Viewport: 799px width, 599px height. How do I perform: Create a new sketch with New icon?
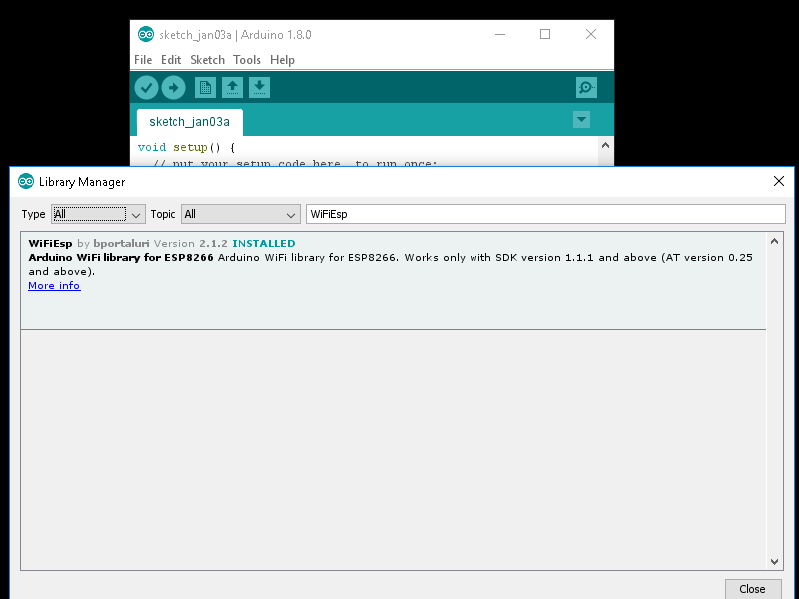[x=205, y=88]
